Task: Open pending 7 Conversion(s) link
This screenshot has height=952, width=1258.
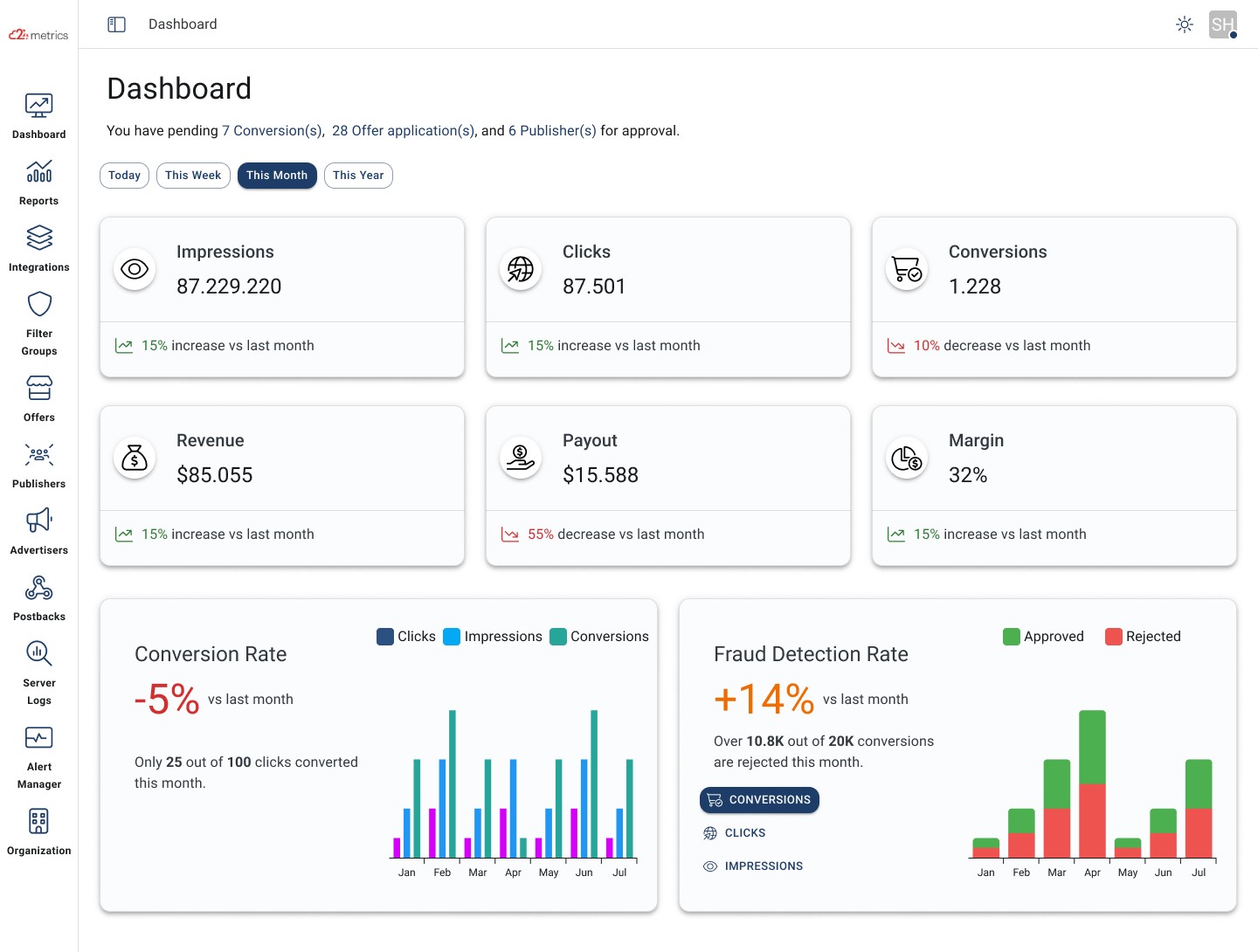Action: (272, 130)
